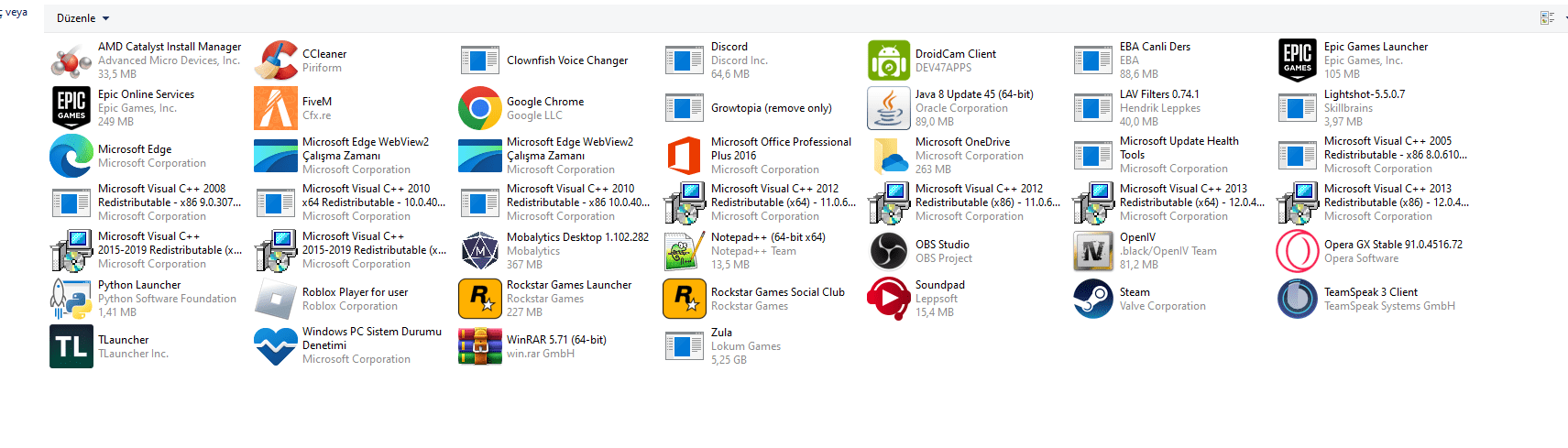Select the Roblox Player for user name
This screenshot has width=1568, height=448.
355,292
